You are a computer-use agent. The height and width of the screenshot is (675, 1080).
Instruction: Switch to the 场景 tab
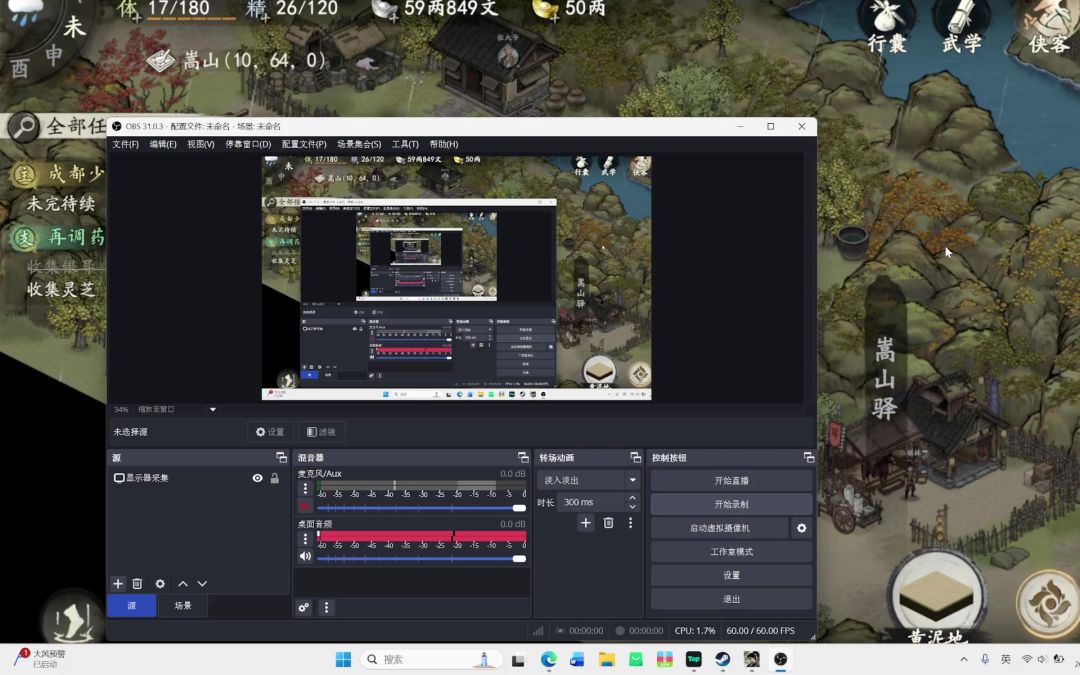(183, 606)
